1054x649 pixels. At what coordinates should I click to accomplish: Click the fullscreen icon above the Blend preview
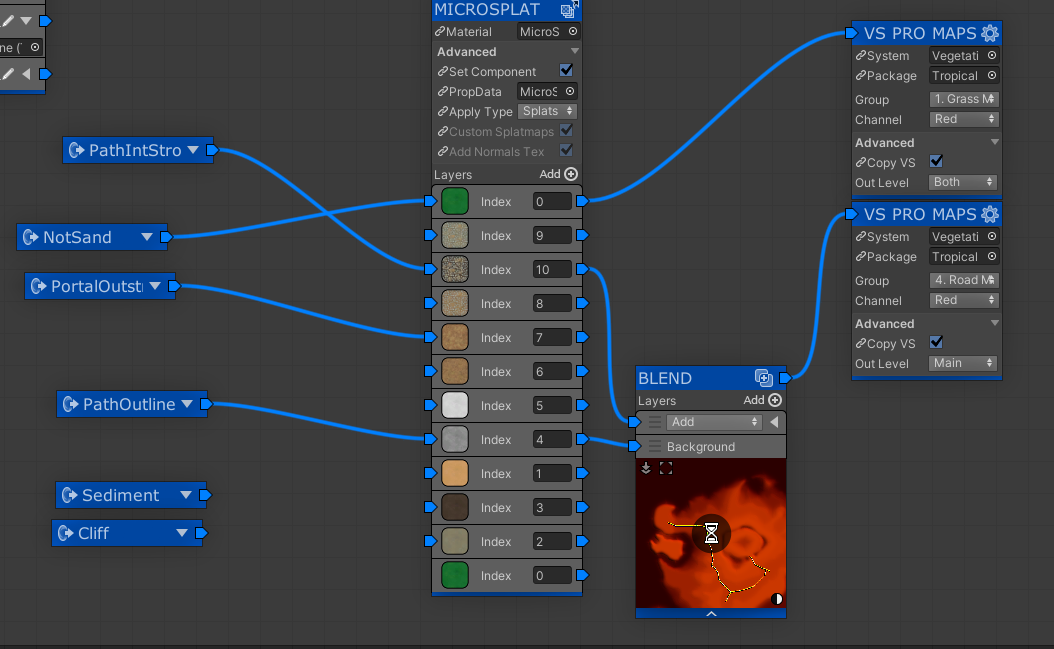click(x=665, y=468)
